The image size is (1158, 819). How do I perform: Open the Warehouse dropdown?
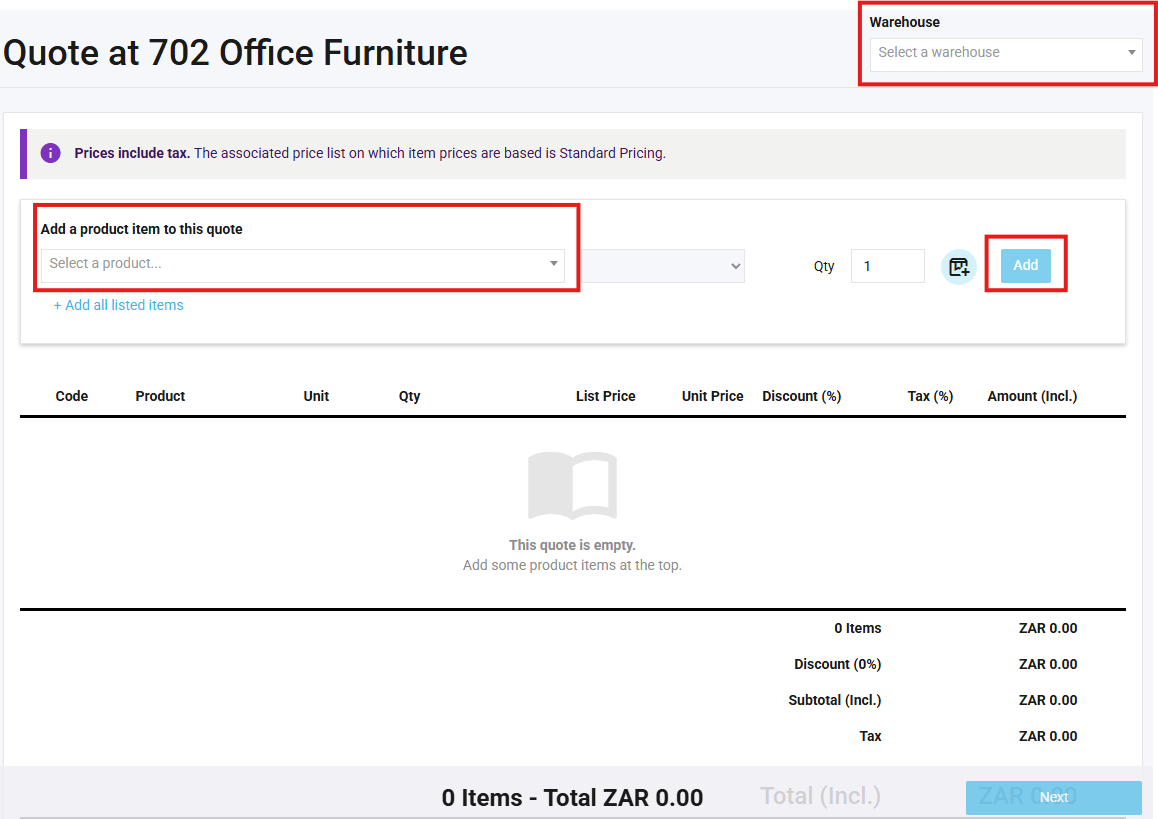(x=1005, y=53)
